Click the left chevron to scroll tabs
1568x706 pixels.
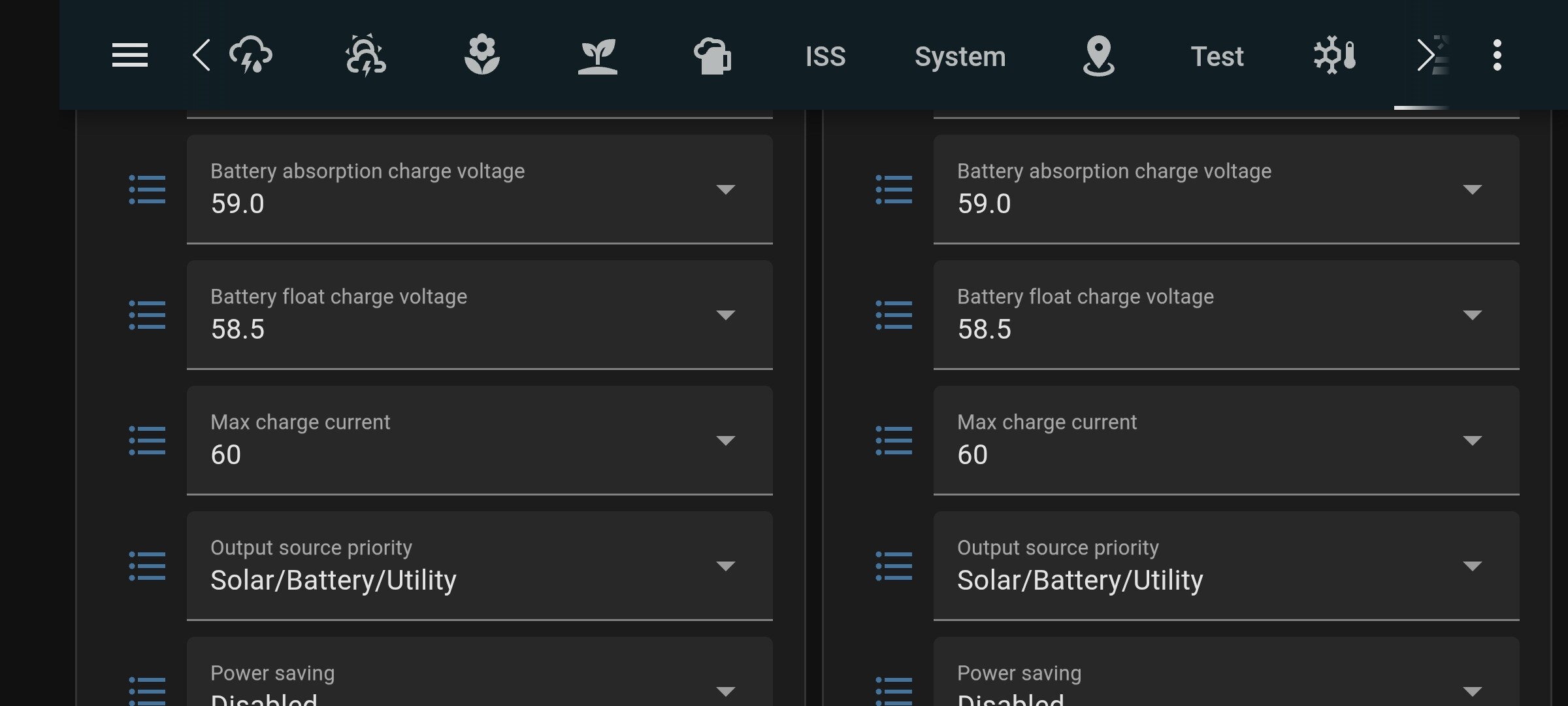(201, 56)
